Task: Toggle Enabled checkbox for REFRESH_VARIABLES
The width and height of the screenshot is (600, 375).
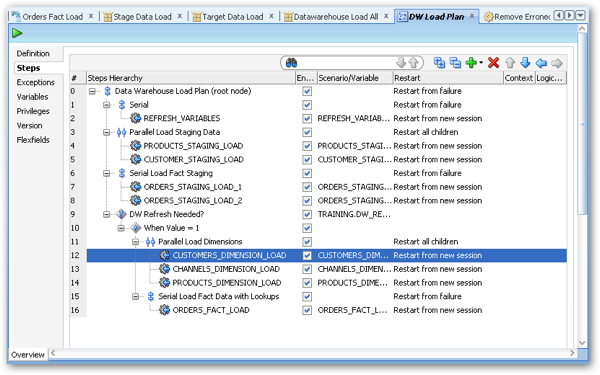Action: click(x=307, y=119)
